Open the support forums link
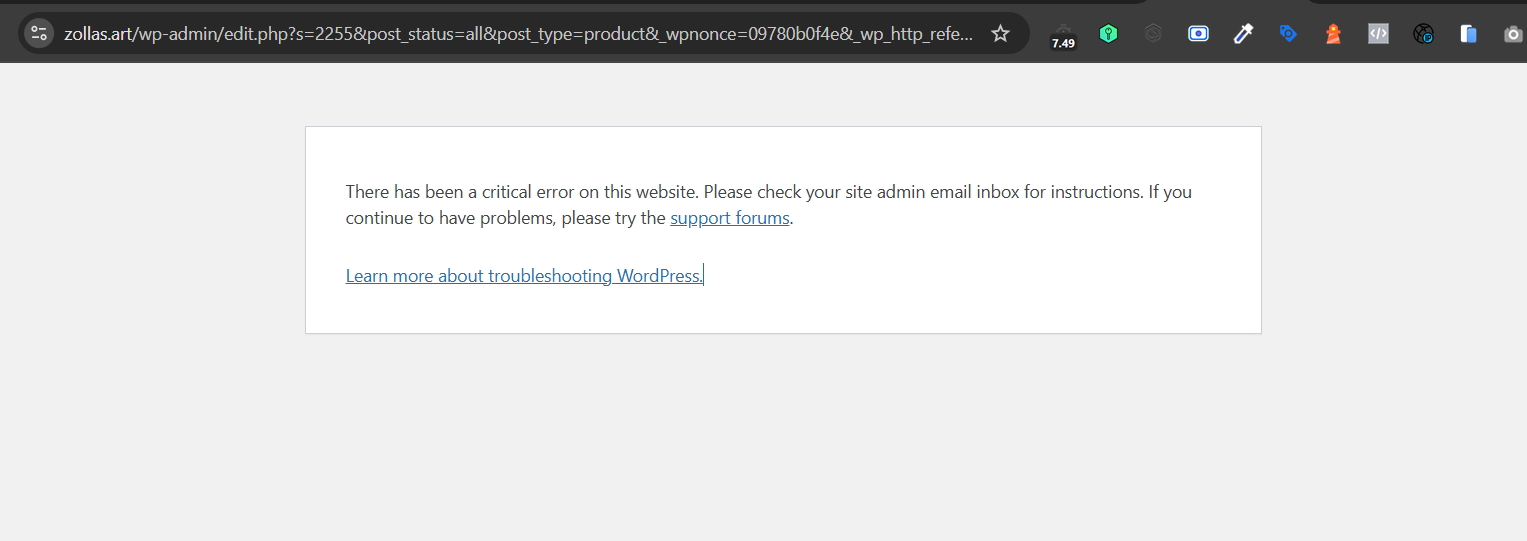 tap(729, 218)
